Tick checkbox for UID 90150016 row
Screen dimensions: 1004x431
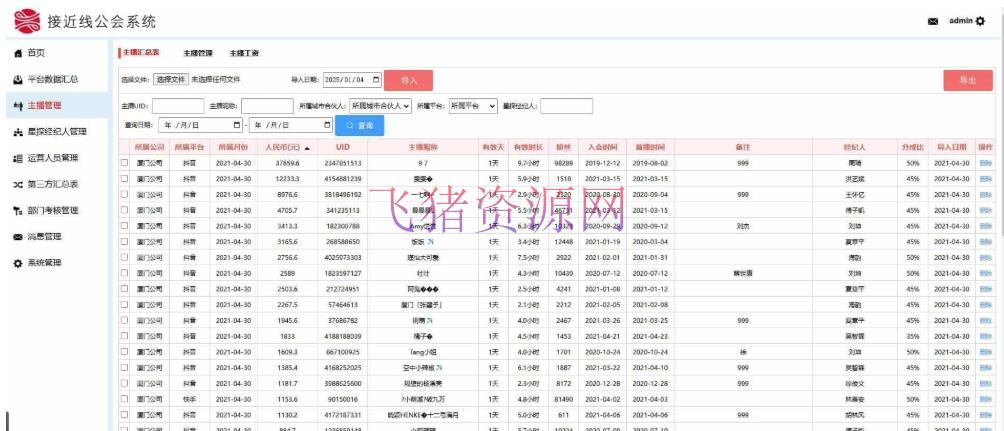(124, 399)
